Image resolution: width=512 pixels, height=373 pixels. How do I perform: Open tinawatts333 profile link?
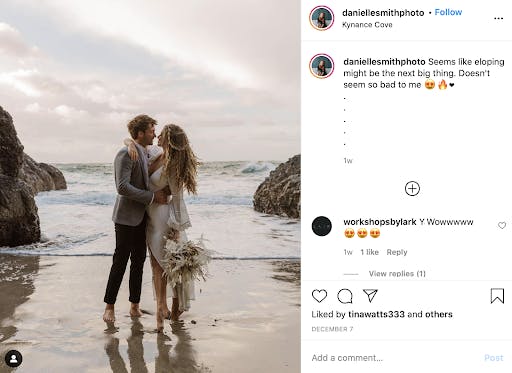376,314
